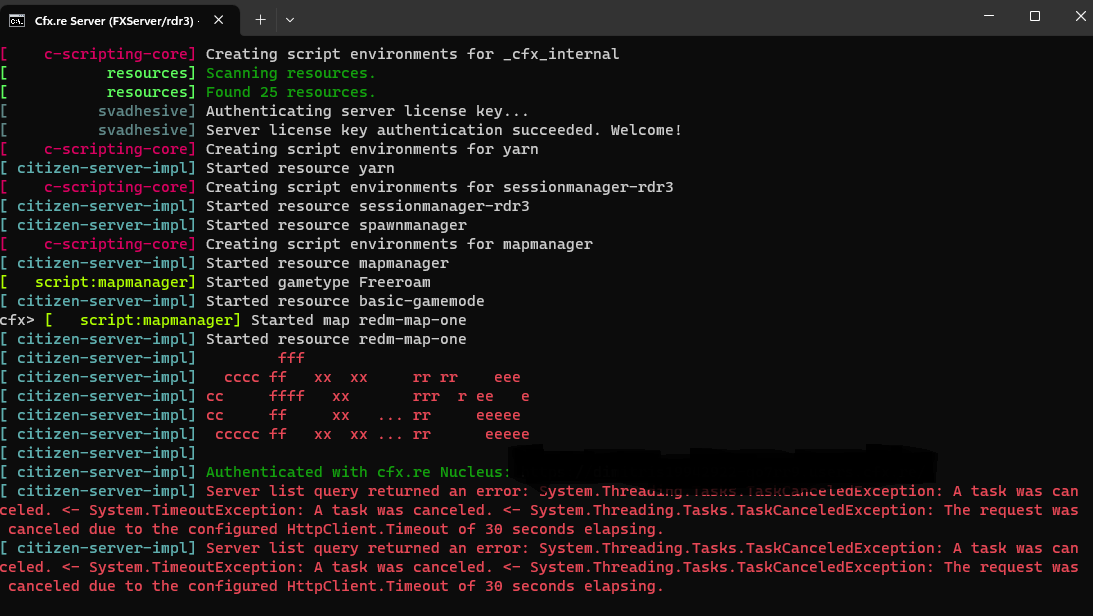1093x616 pixels.
Task: Minimize the terminal window
Action: (988, 16)
